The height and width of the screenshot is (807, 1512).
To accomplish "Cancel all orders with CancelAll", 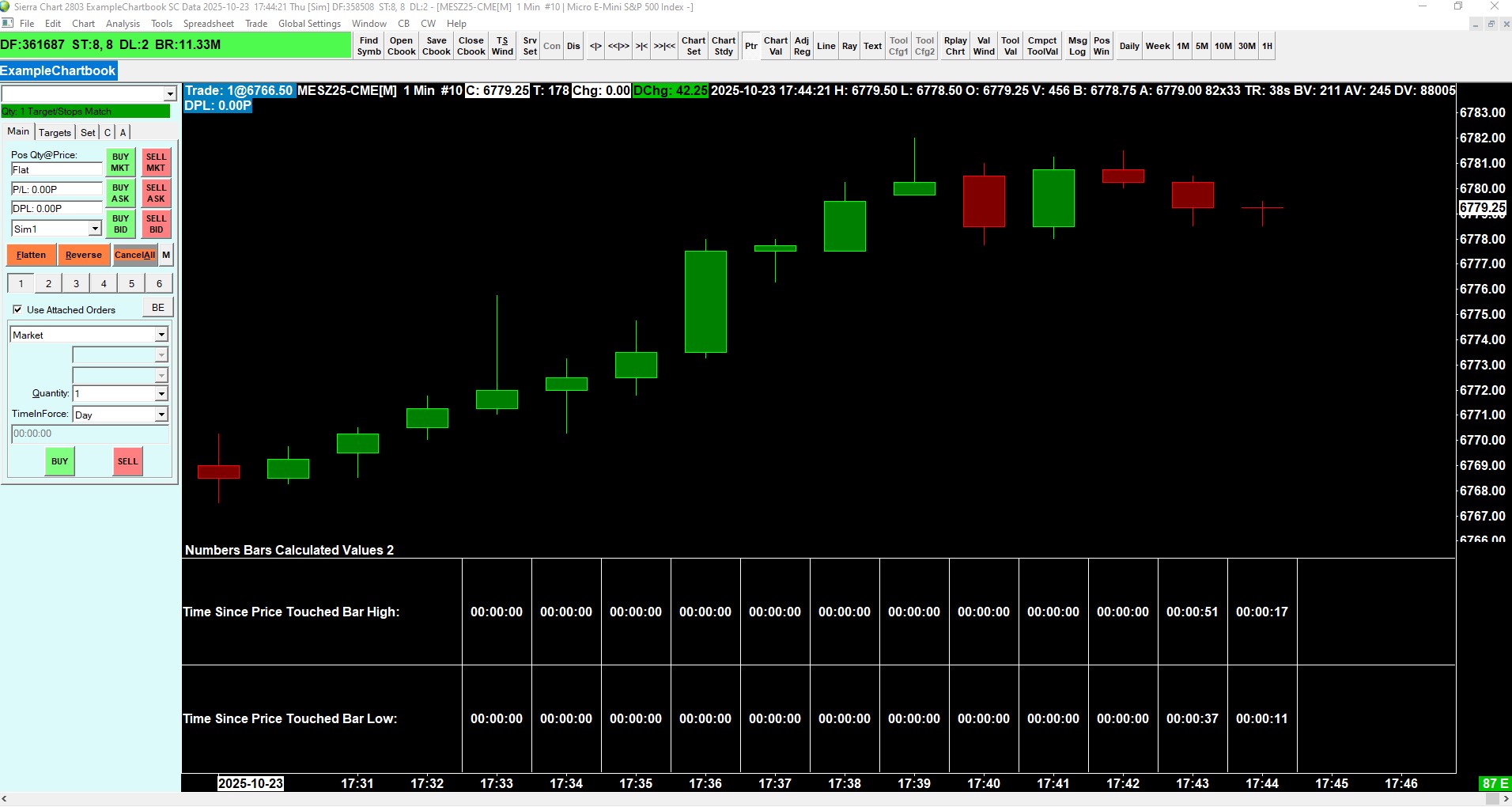I will 134,255.
